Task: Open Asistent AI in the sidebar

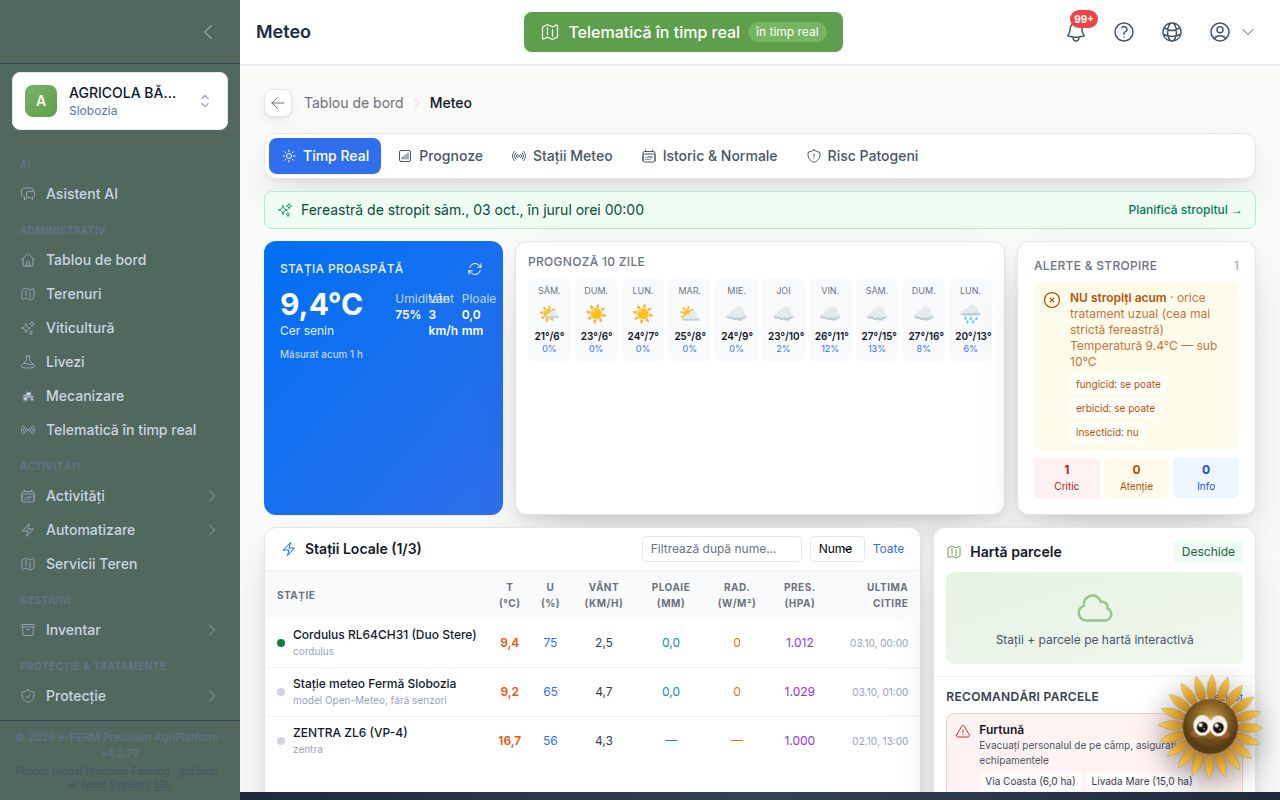Action: coord(120,194)
